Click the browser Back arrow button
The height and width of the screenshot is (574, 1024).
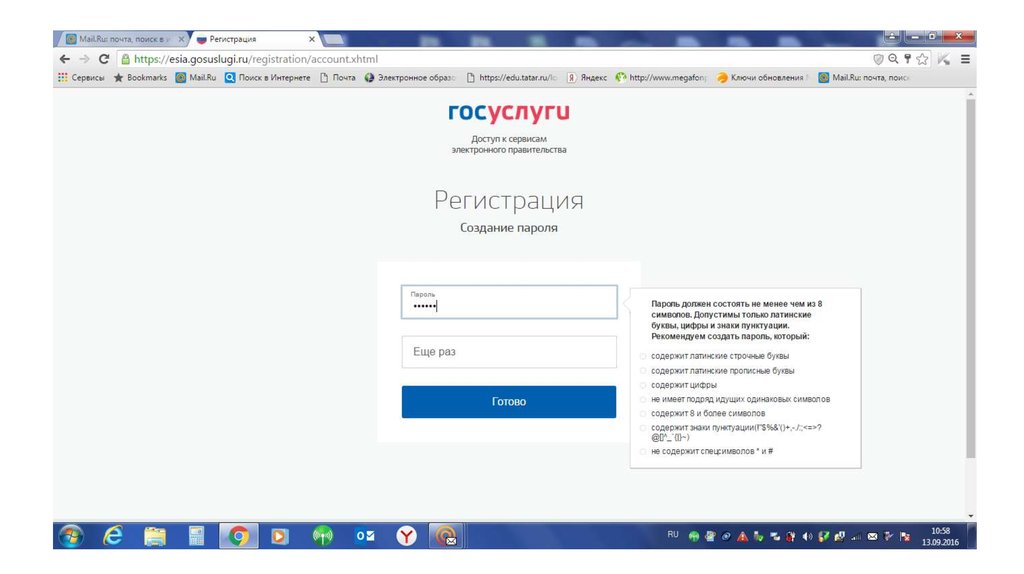click(x=65, y=59)
